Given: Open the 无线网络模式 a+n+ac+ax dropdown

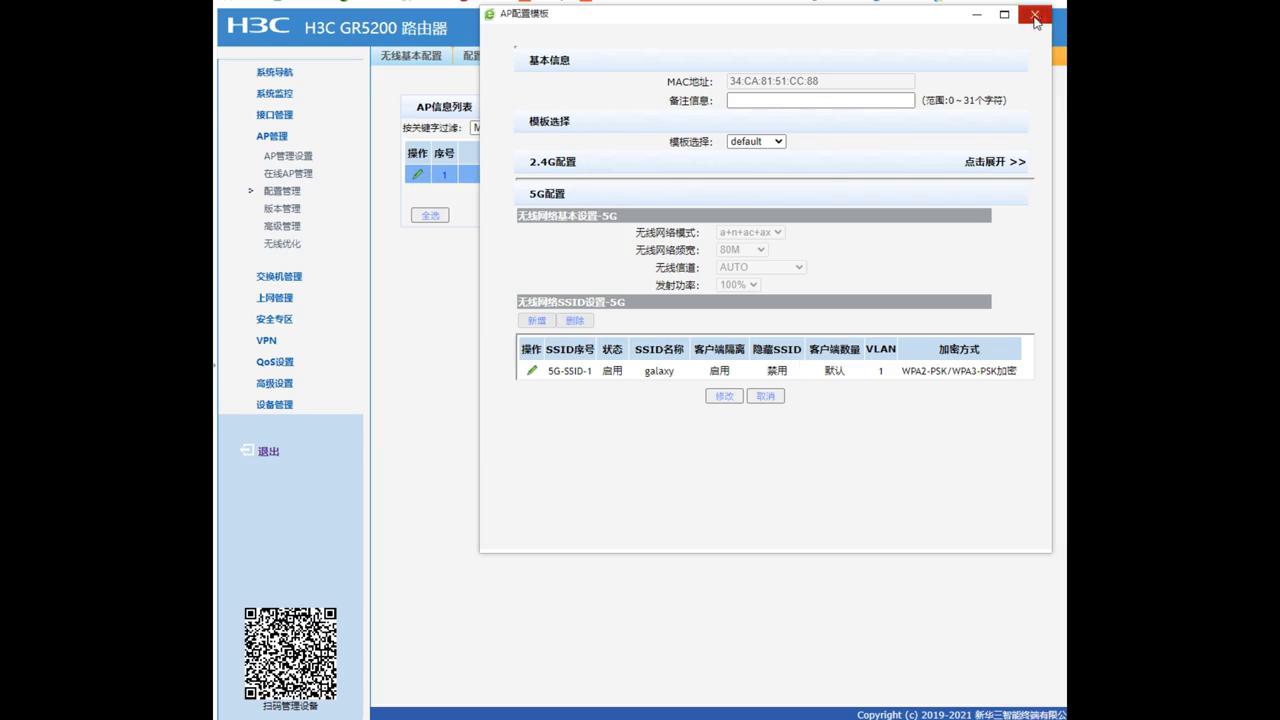Looking at the screenshot, I should click(750, 232).
